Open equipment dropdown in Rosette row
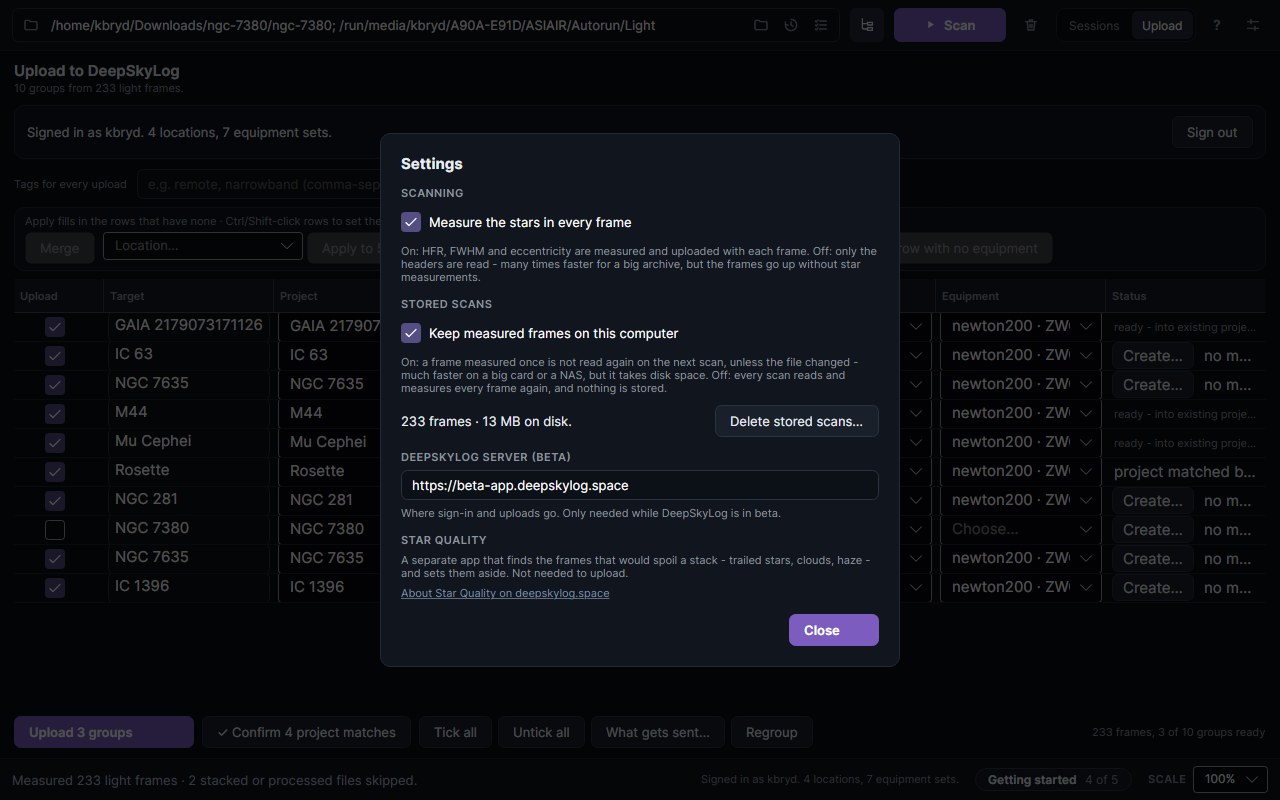Image resolution: width=1280 pixels, height=800 pixels. [1021, 471]
